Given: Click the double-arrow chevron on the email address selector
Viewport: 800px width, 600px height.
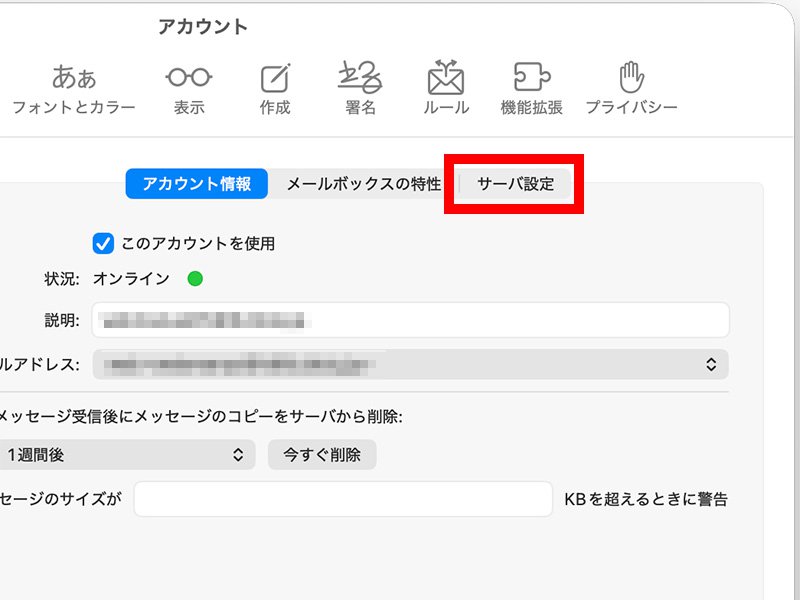Looking at the screenshot, I should click(712, 364).
